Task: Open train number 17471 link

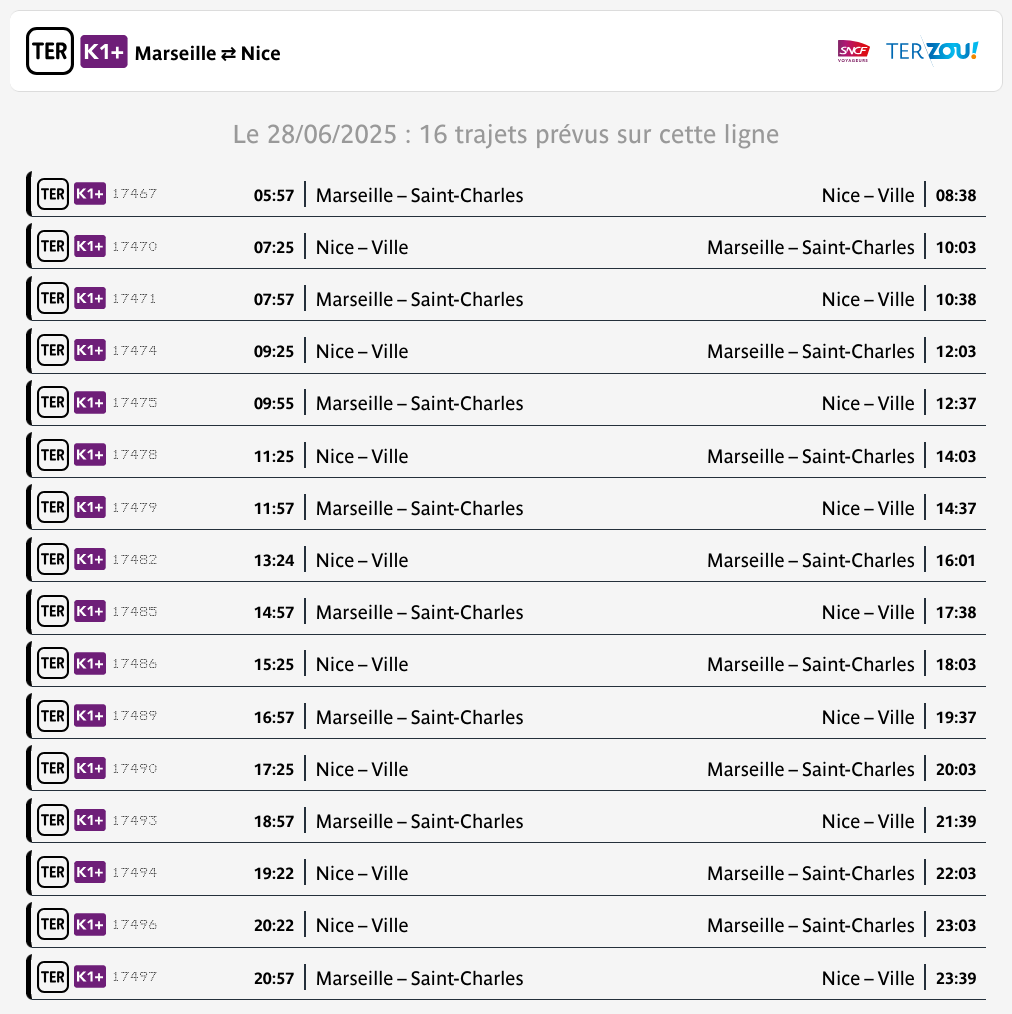Action: click(135, 299)
